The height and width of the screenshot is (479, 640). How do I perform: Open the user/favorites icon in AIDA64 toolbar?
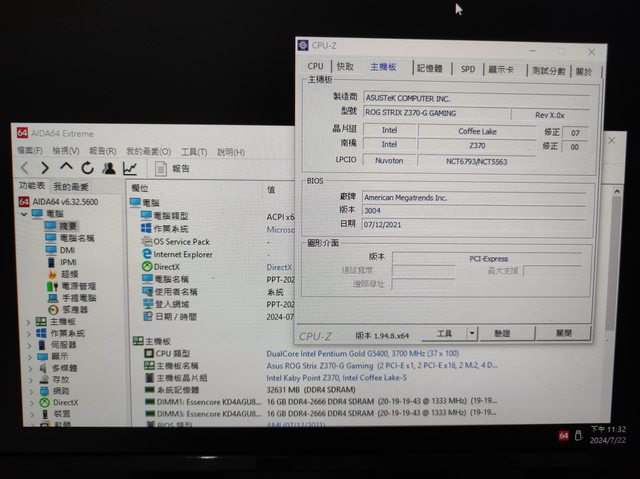point(108,168)
